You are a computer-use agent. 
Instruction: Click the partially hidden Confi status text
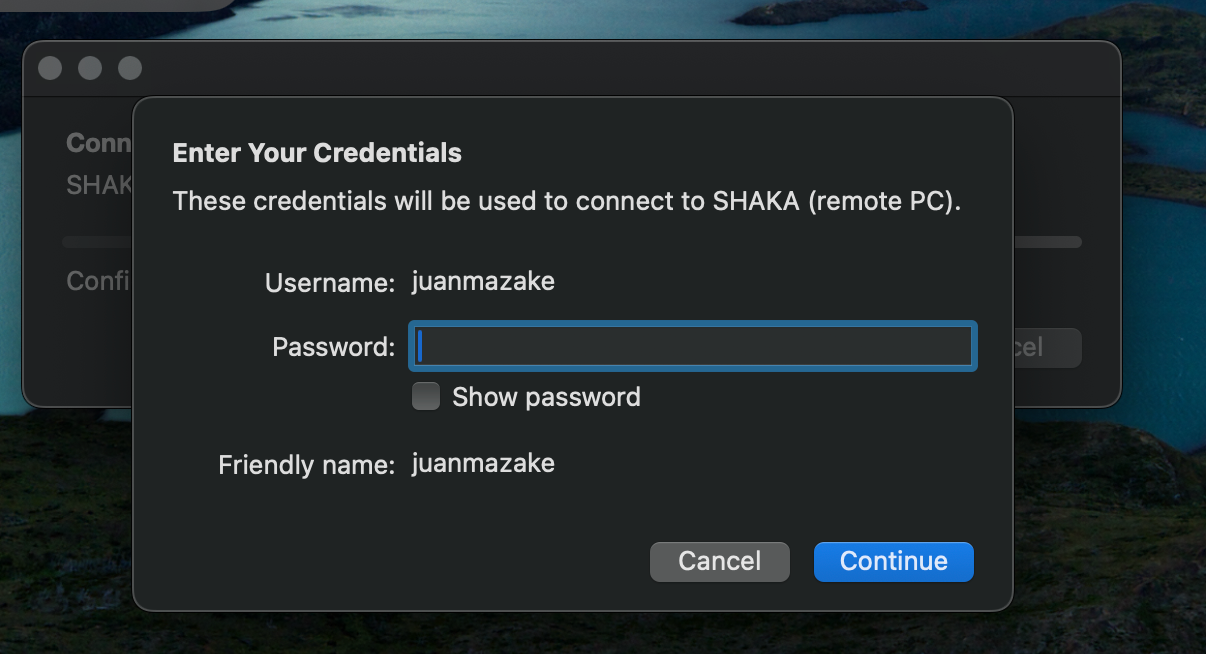pyautogui.click(x=98, y=281)
